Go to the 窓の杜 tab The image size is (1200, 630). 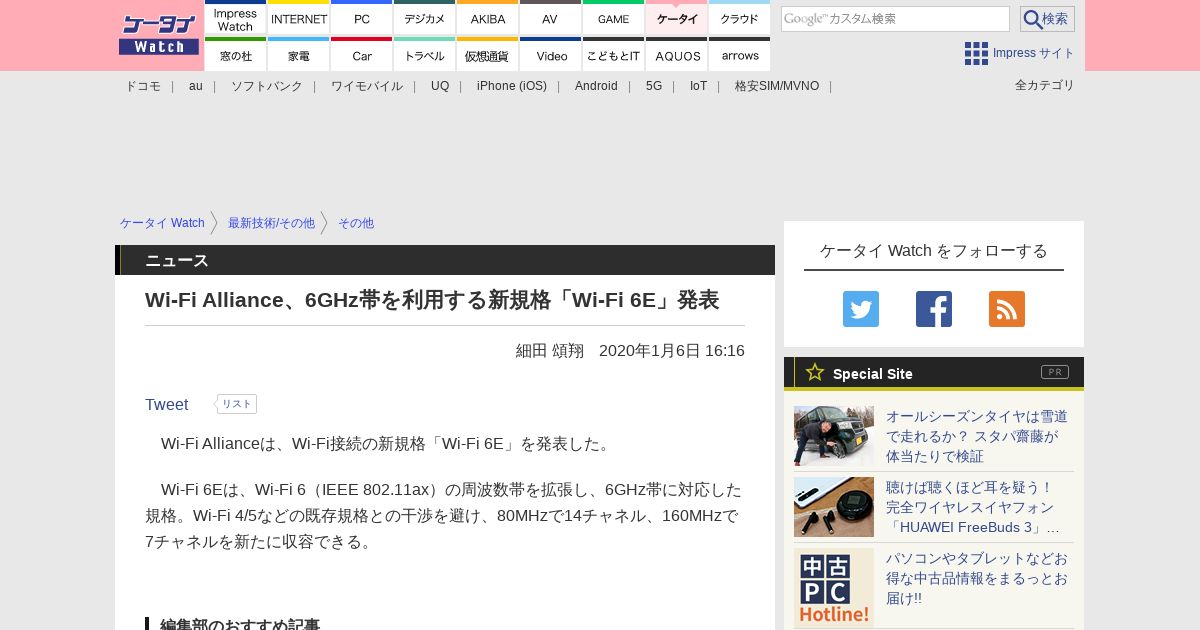tap(236, 55)
